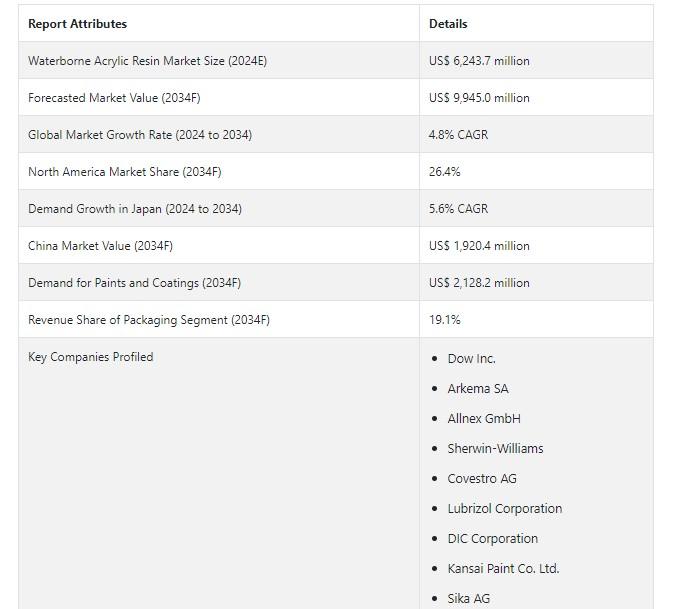Select the '5.6% CAGR' value
Image resolution: width=673 pixels, height=609 pixels.
458,209
